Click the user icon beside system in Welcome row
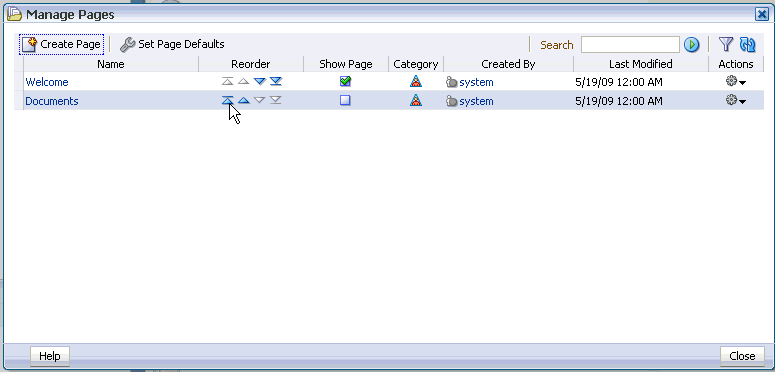This screenshot has height=372, width=775. click(451, 82)
